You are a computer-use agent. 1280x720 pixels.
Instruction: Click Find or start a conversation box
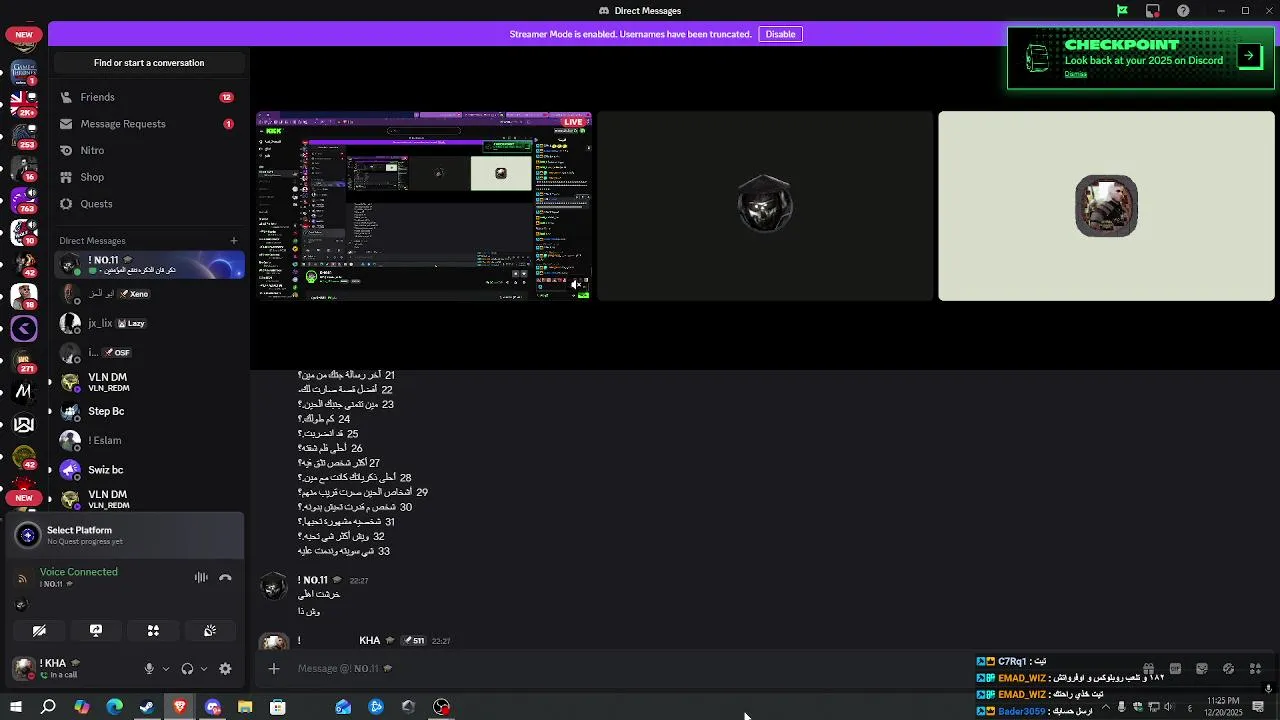149,63
